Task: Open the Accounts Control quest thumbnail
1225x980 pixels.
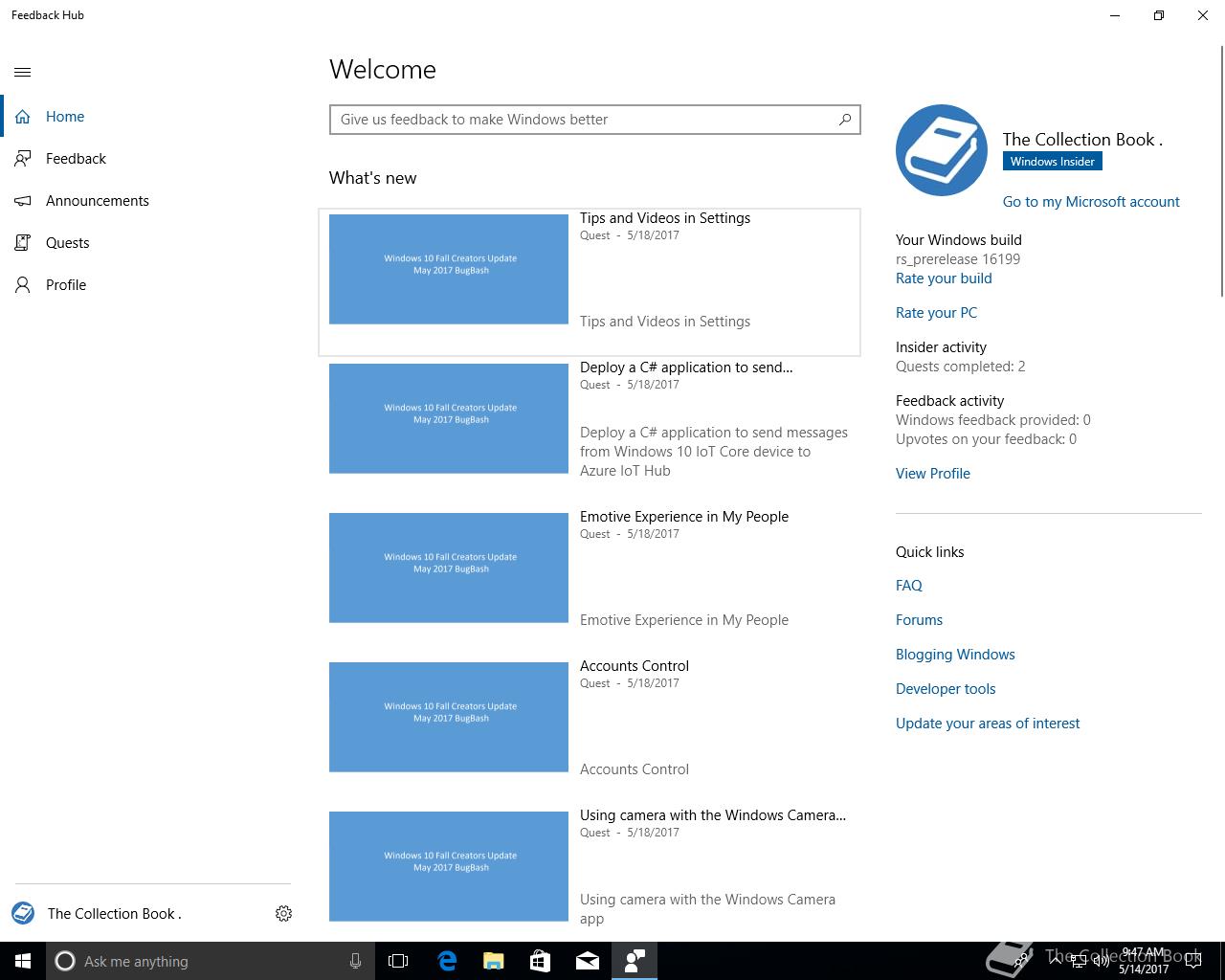Action: [449, 717]
